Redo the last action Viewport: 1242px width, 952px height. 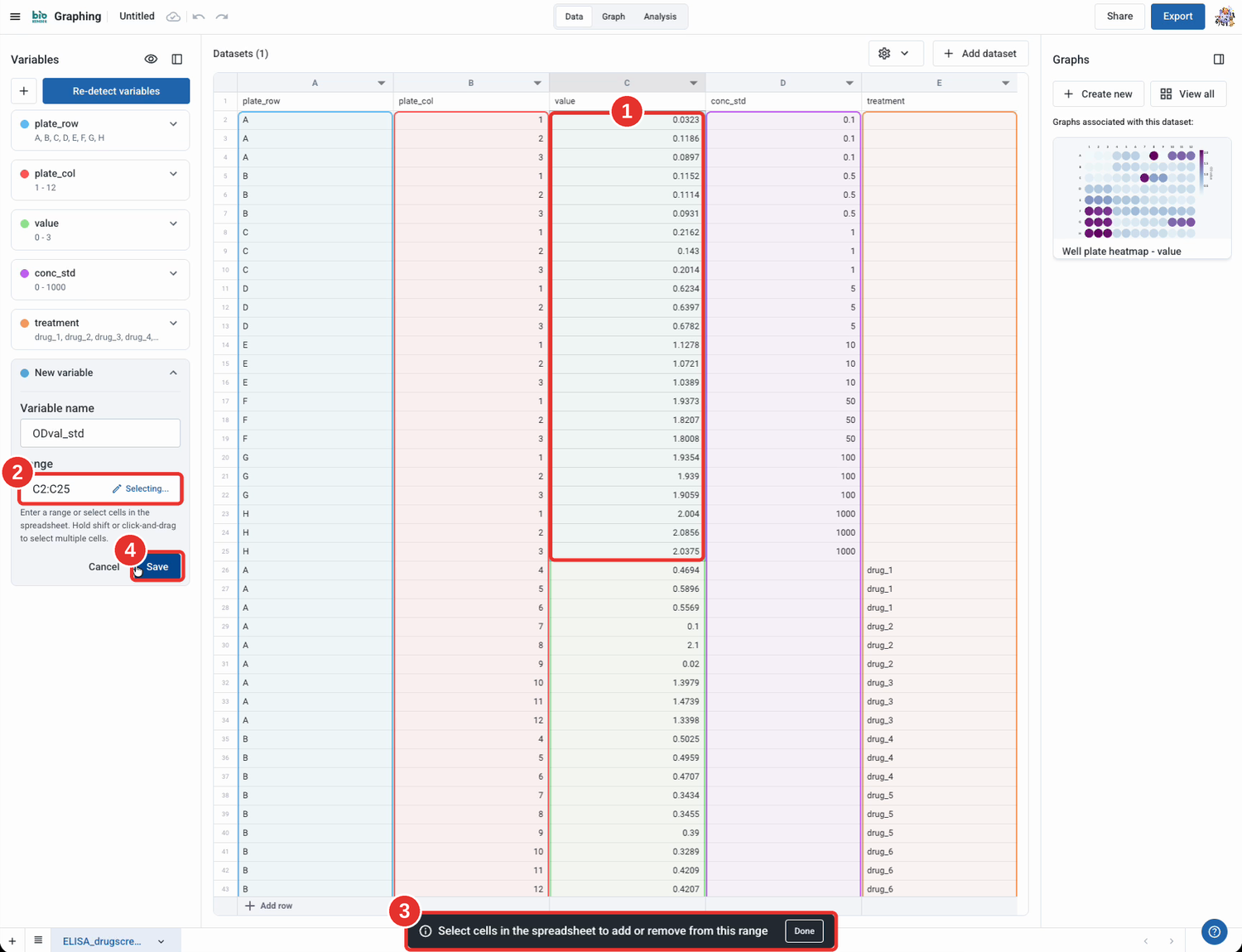pos(222,17)
